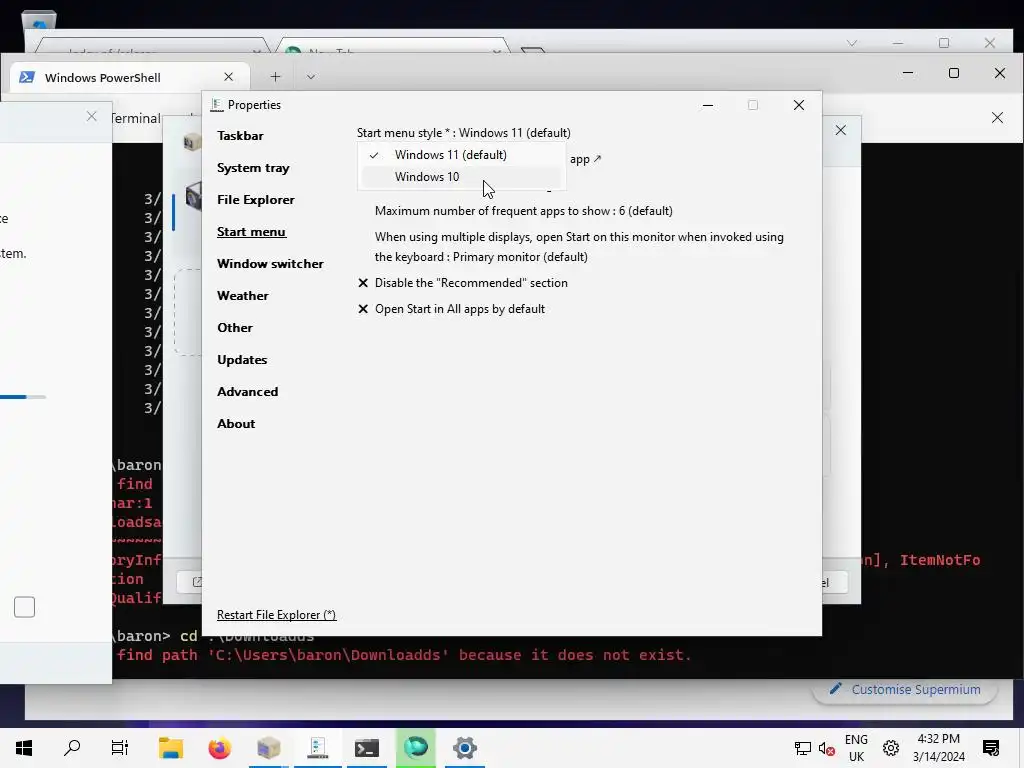Screen dimensions: 1024x768
Task: Close the Terminal settings pane
Action: (x=997, y=118)
